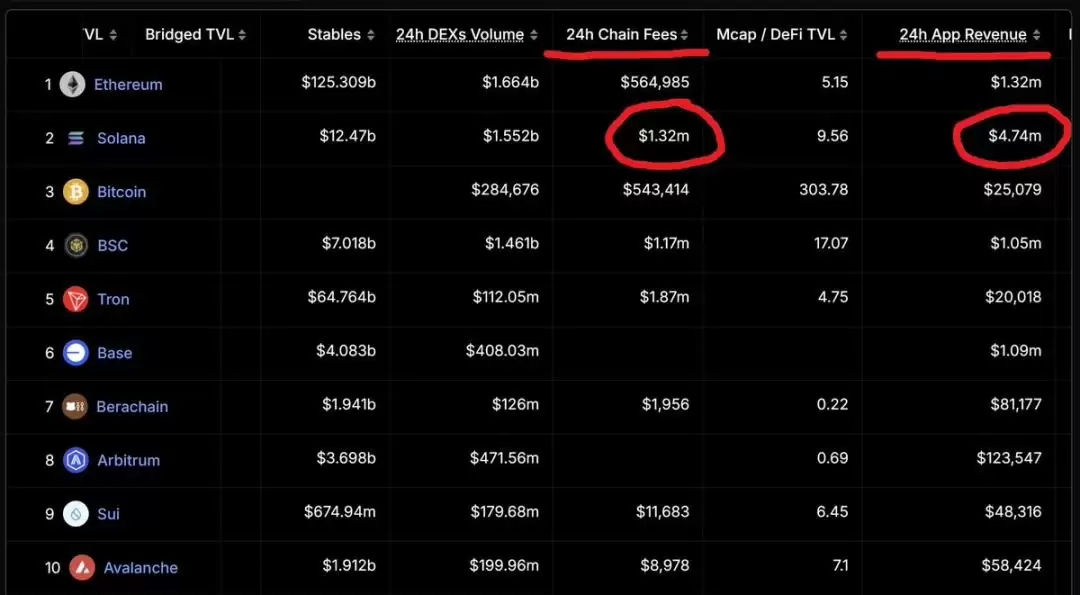
Task: Click the Arbitrum logo icon
Action: 76,460
